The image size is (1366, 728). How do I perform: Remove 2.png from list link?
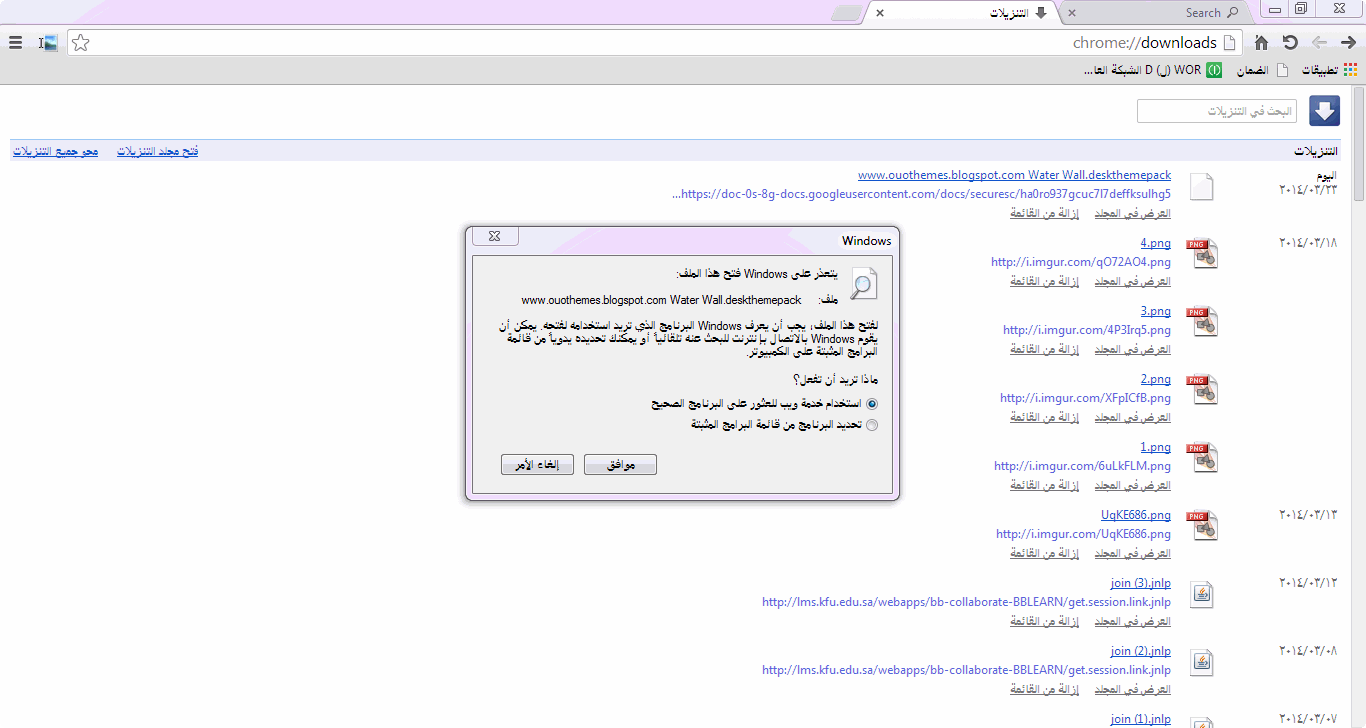click(1047, 417)
